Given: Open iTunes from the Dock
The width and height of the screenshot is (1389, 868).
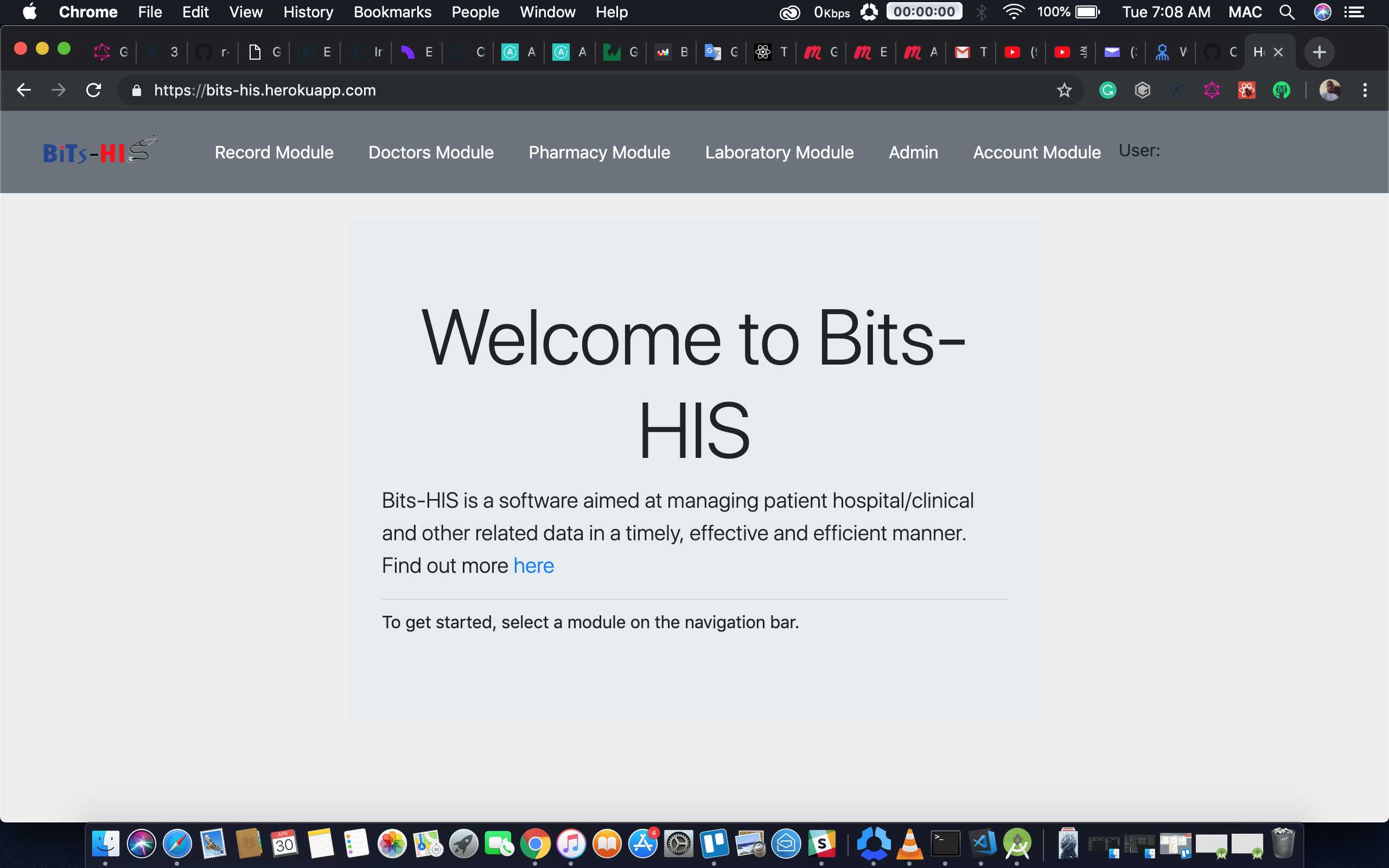Looking at the screenshot, I should (571, 844).
